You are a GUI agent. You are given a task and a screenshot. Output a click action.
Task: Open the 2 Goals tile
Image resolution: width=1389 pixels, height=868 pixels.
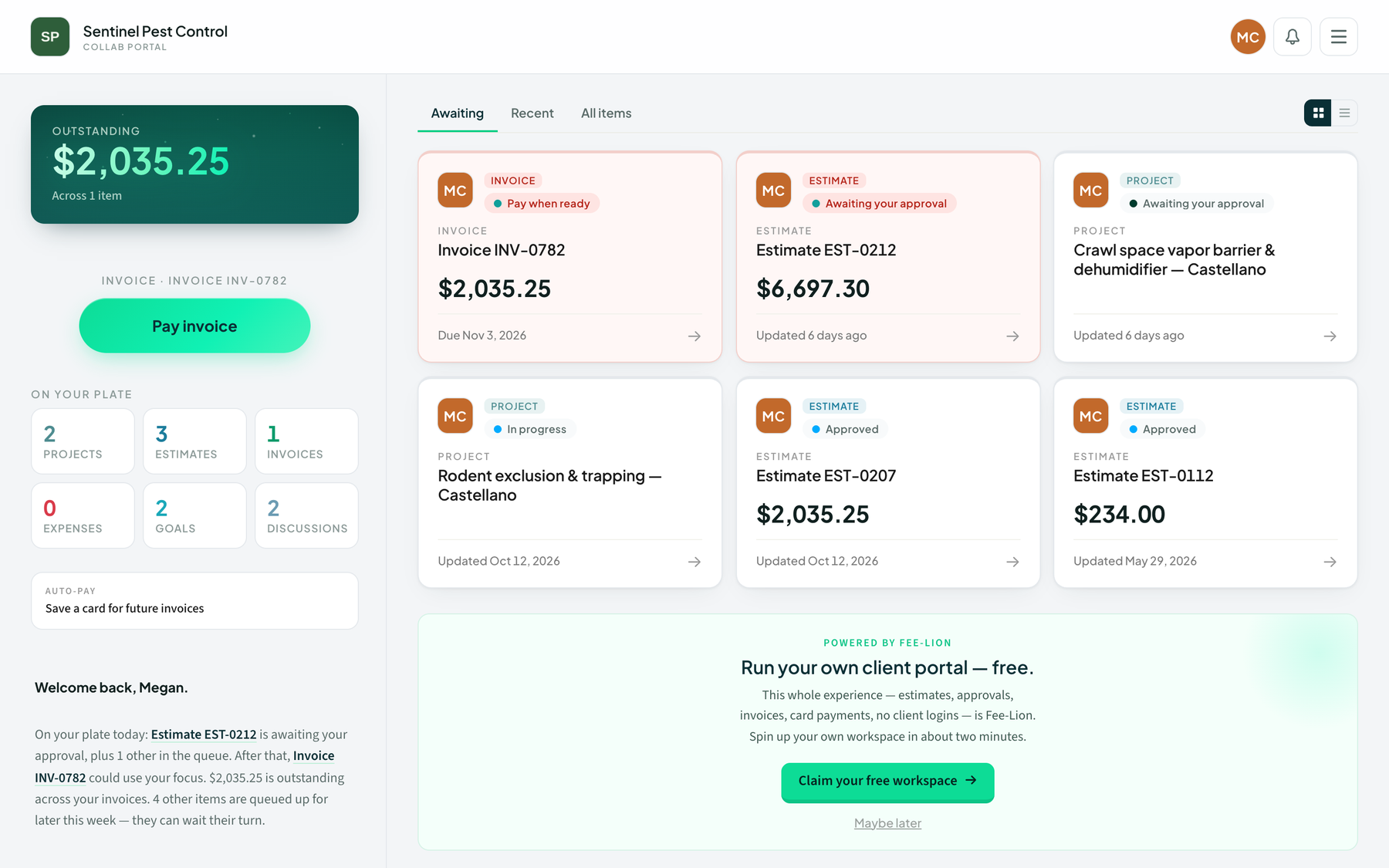tap(194, 515)
